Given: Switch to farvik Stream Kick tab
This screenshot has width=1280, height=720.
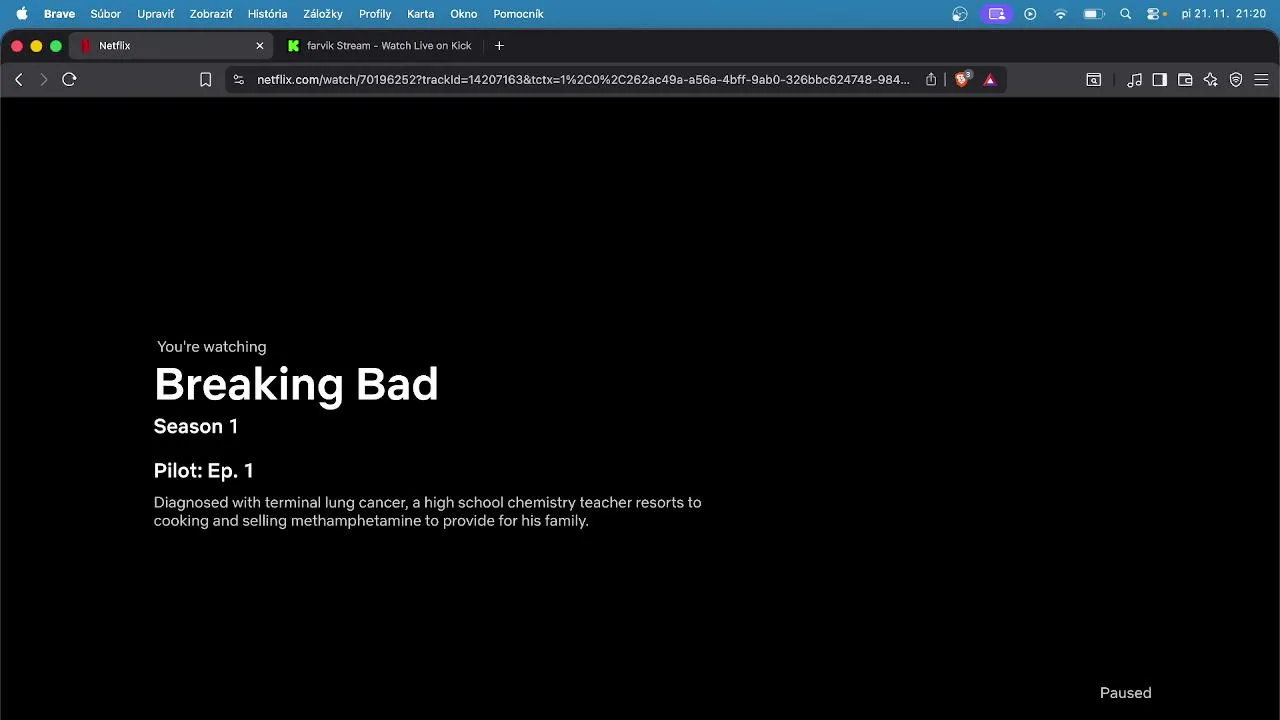Looking at the screenshot, I should click(x=380, y=46).
